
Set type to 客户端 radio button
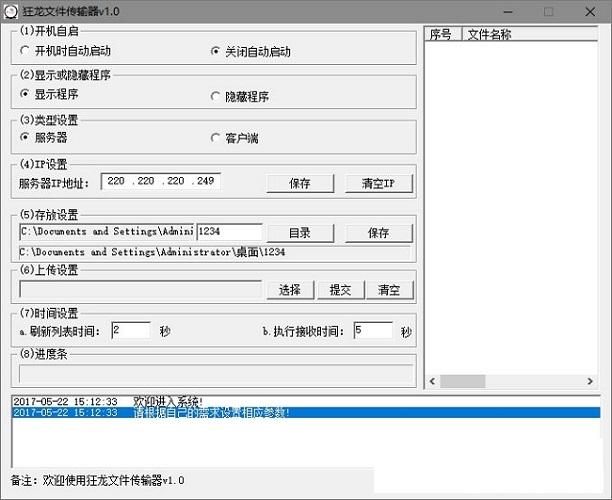(216, 138)
